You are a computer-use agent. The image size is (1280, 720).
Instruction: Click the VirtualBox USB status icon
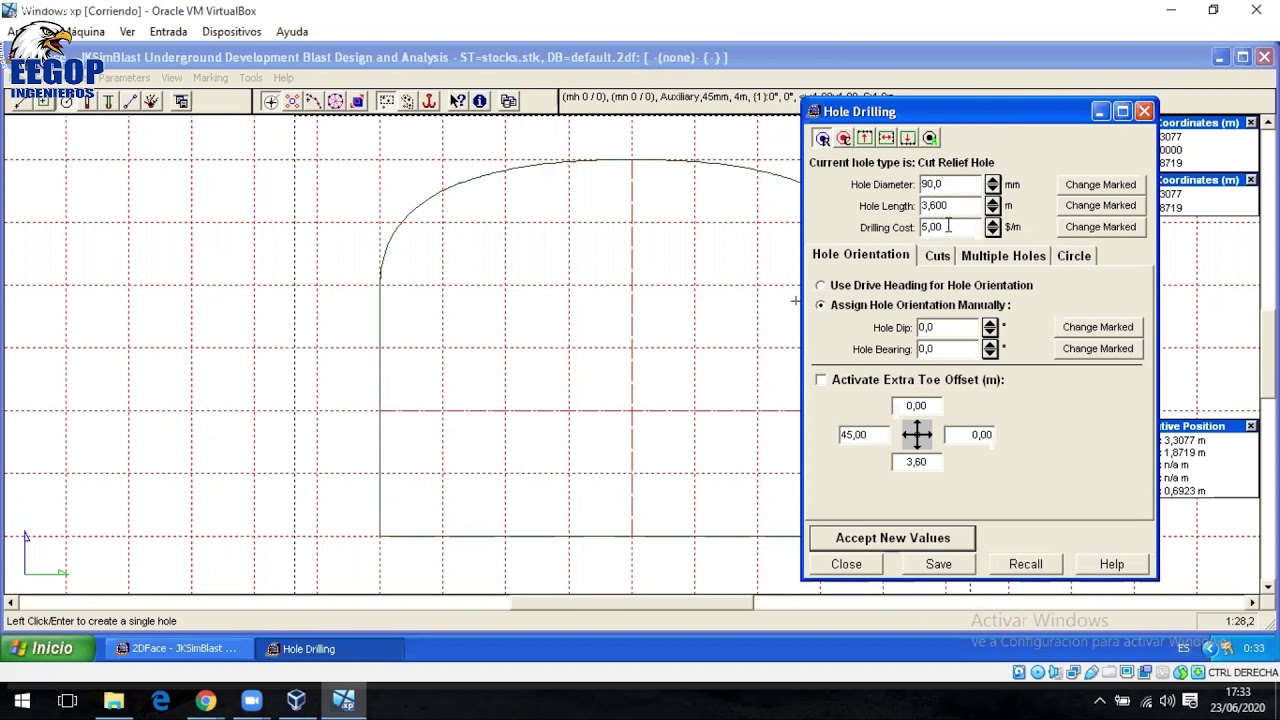coord(1091,672)
